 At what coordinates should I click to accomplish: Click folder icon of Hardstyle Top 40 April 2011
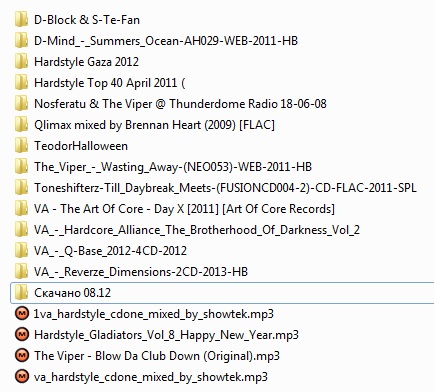click(x=21, y=83)
